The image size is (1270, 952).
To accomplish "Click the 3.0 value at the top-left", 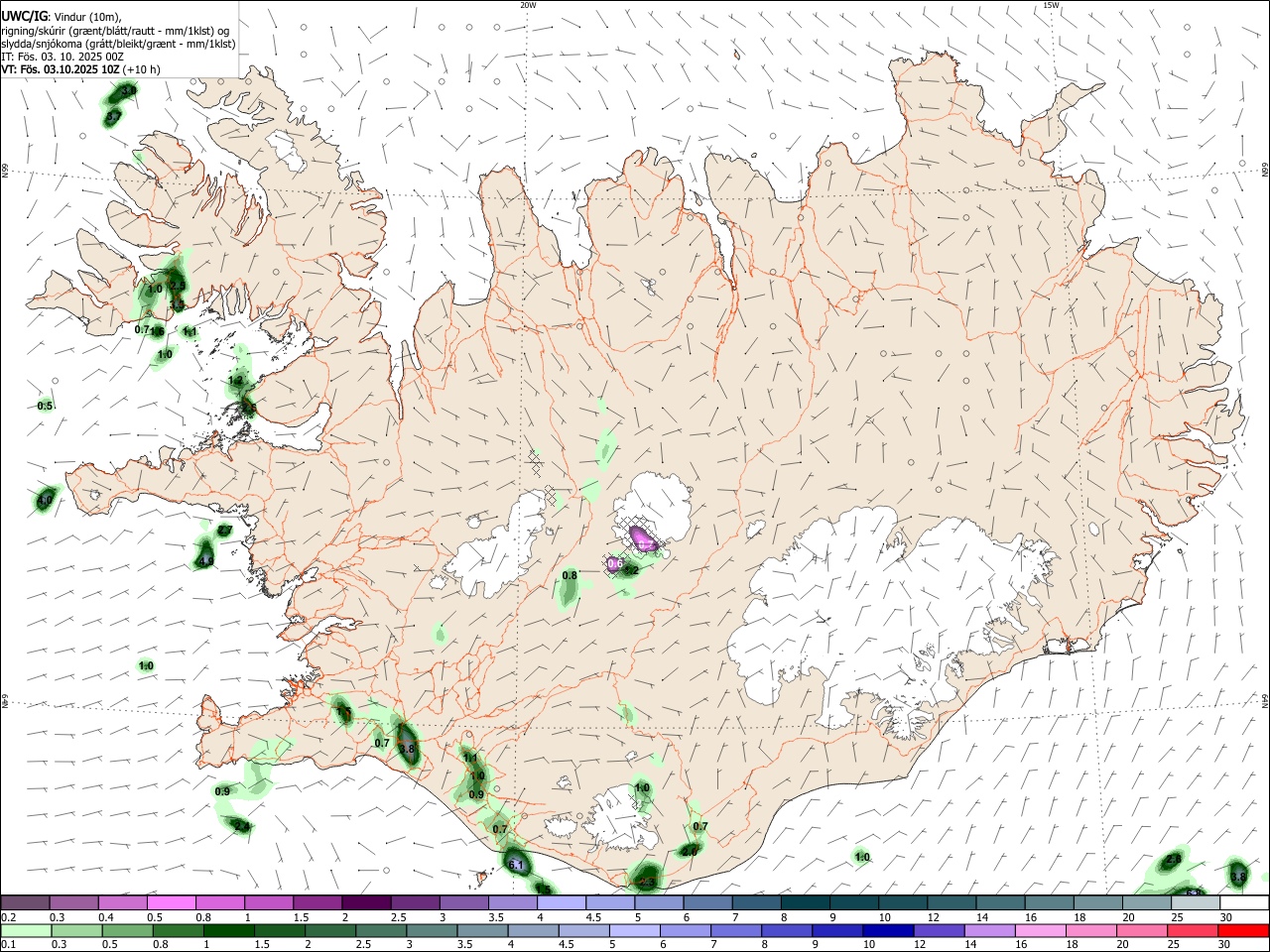I will coord(128,90).
